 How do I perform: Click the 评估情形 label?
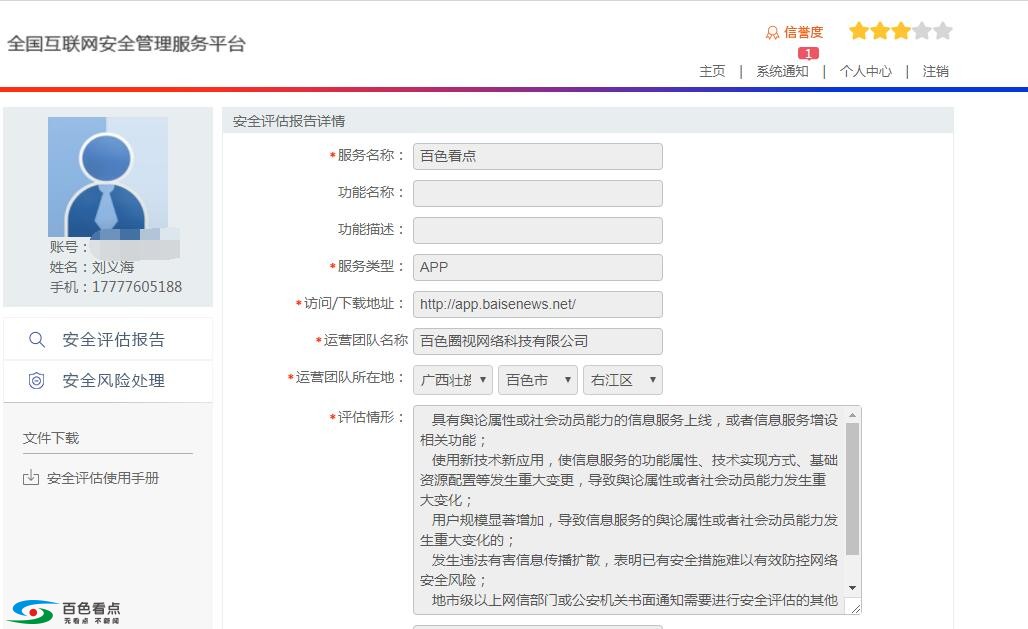pyautogui.click(x=366, y=417)
